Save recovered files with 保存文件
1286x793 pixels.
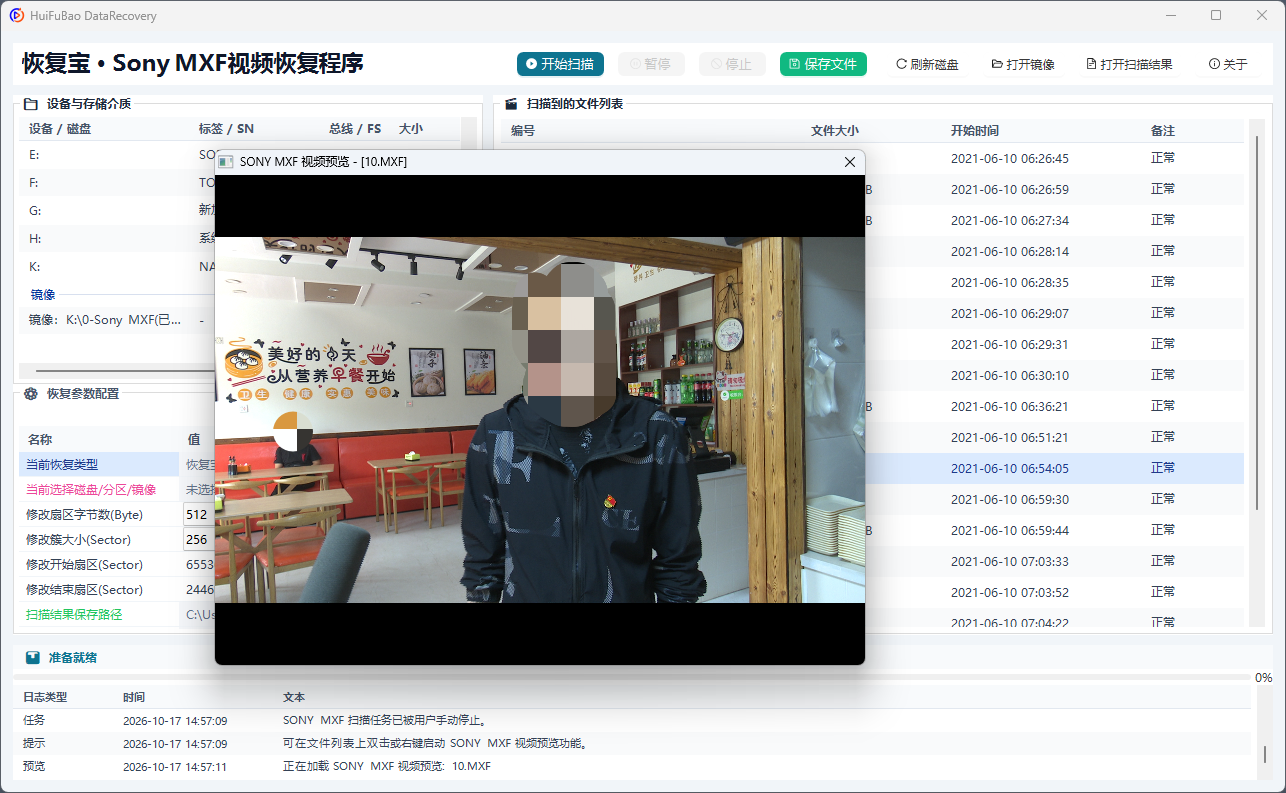tap(823, 64)
